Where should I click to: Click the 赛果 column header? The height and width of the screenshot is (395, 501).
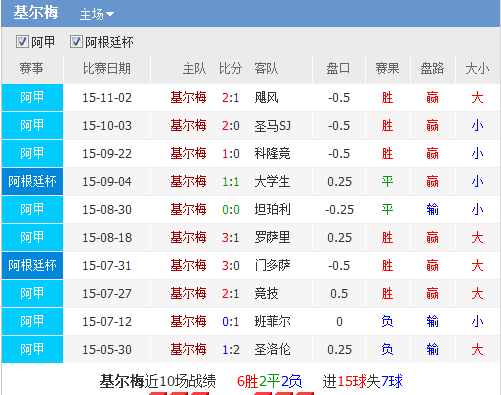[387, 69]
